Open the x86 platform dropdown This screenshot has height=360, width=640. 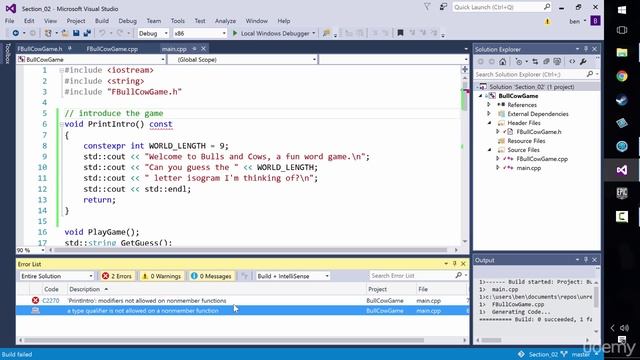point(200,33)
